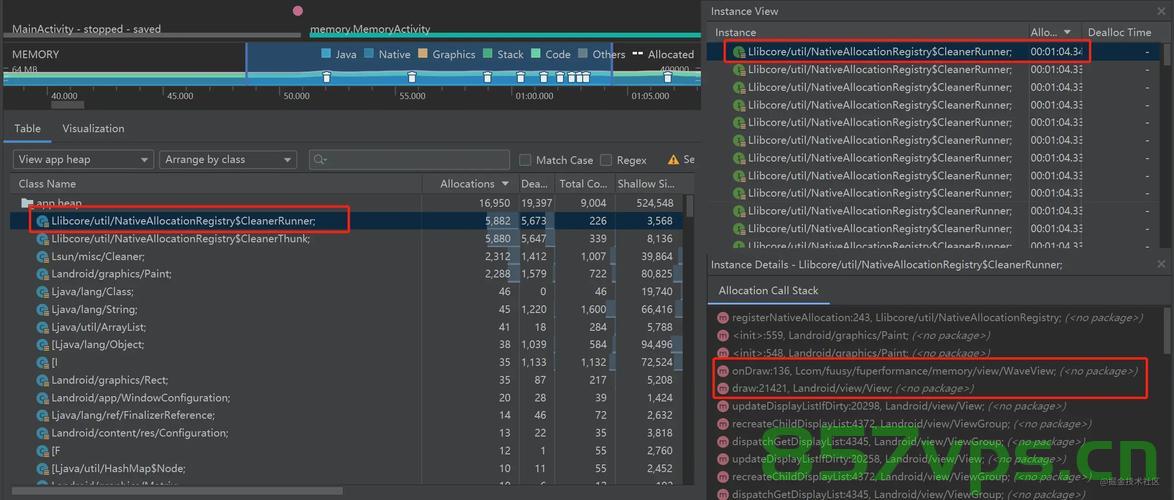Close the Instance View panel
This screenshot has width=1174, height=500.
click(x=1161, y=11)
